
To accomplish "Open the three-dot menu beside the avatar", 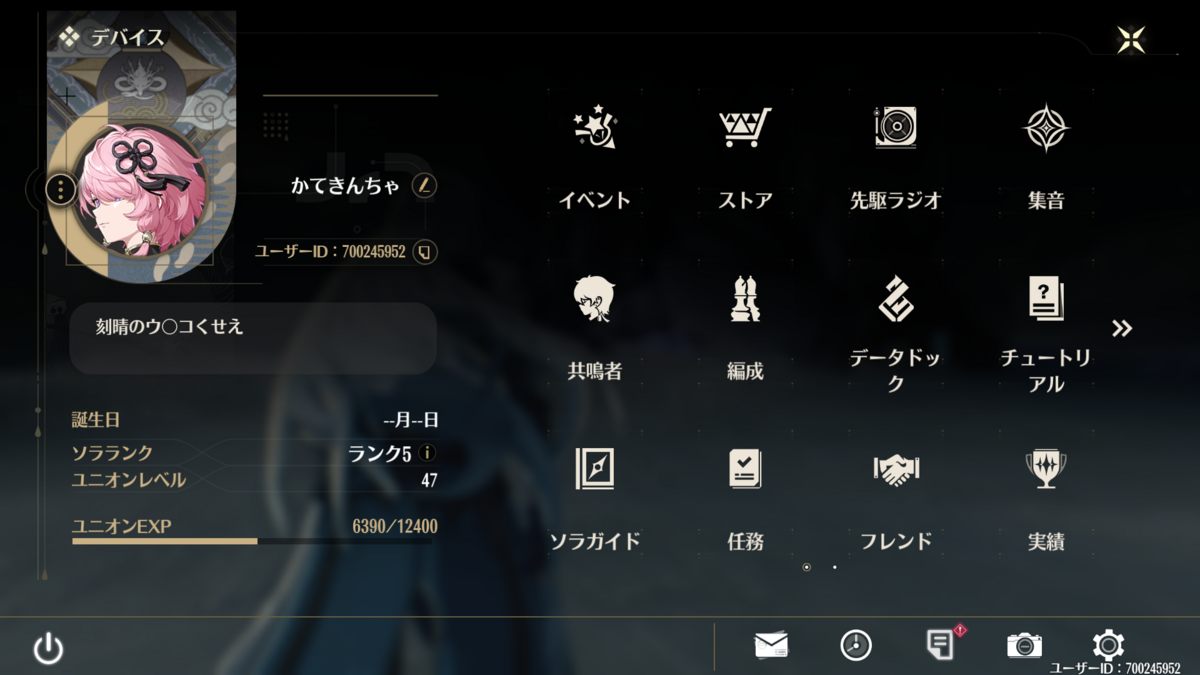I will [x=61, y=188].
